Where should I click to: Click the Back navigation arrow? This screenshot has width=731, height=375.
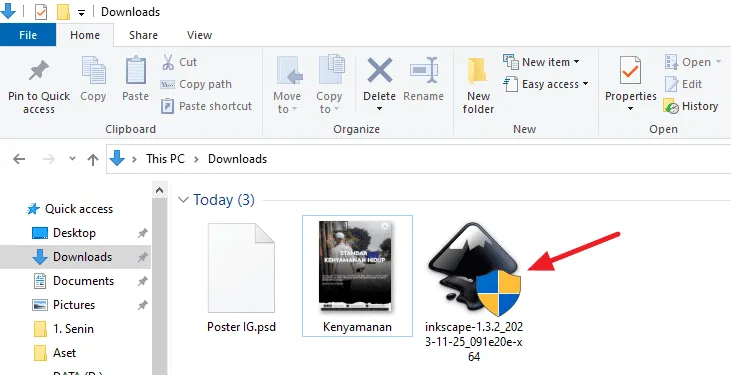19,160
